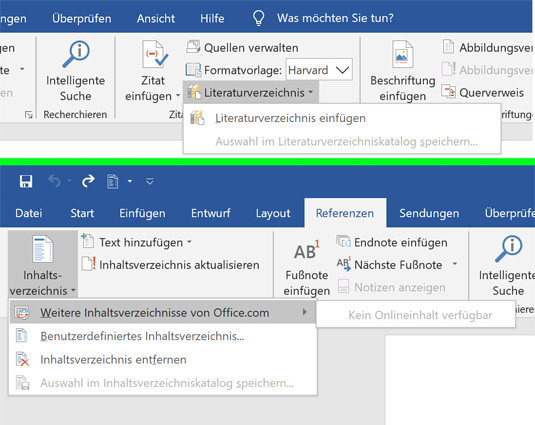Open the Harvard Formatvorlage combo box
Screen dimensions: 535x425
pyautogui.click(x=319, y=70)
